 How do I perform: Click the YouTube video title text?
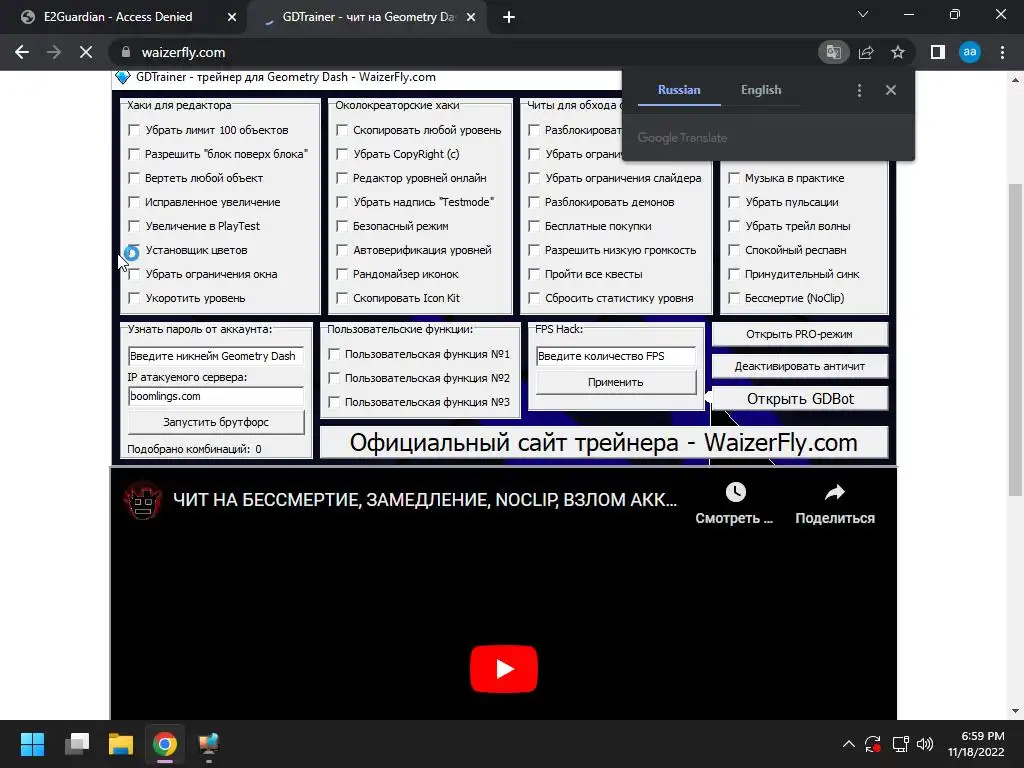click(x=424, y=500)
